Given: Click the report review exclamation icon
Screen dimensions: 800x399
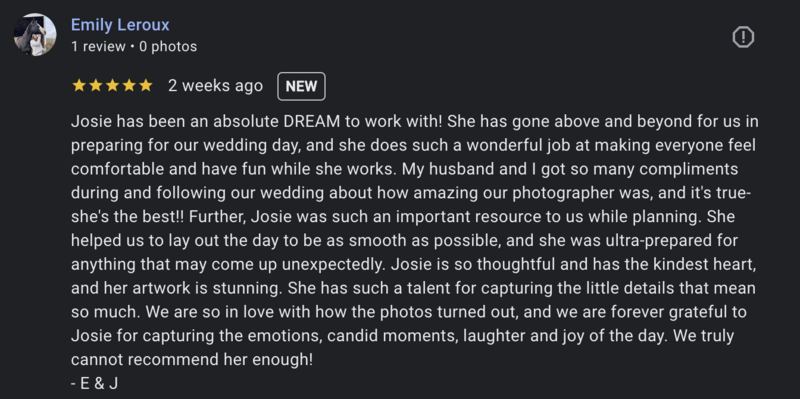Looking at the screenshot, I should click(x=743, y=37).
